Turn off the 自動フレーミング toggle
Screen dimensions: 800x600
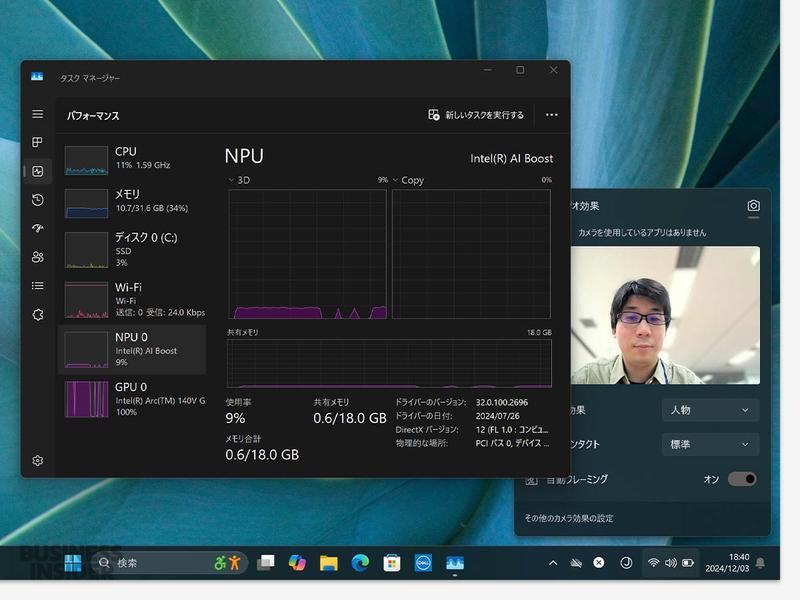742,479
